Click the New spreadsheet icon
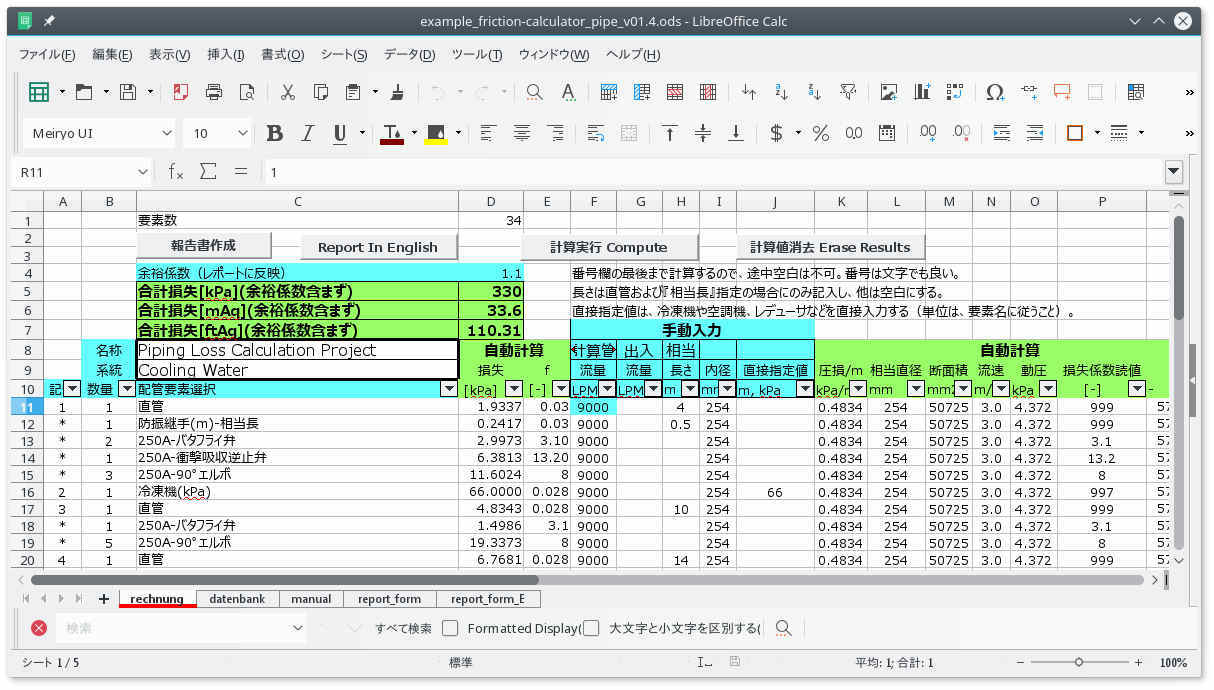Image resolution: width=1214 pixels, height=690 pixels. [39, 92]
